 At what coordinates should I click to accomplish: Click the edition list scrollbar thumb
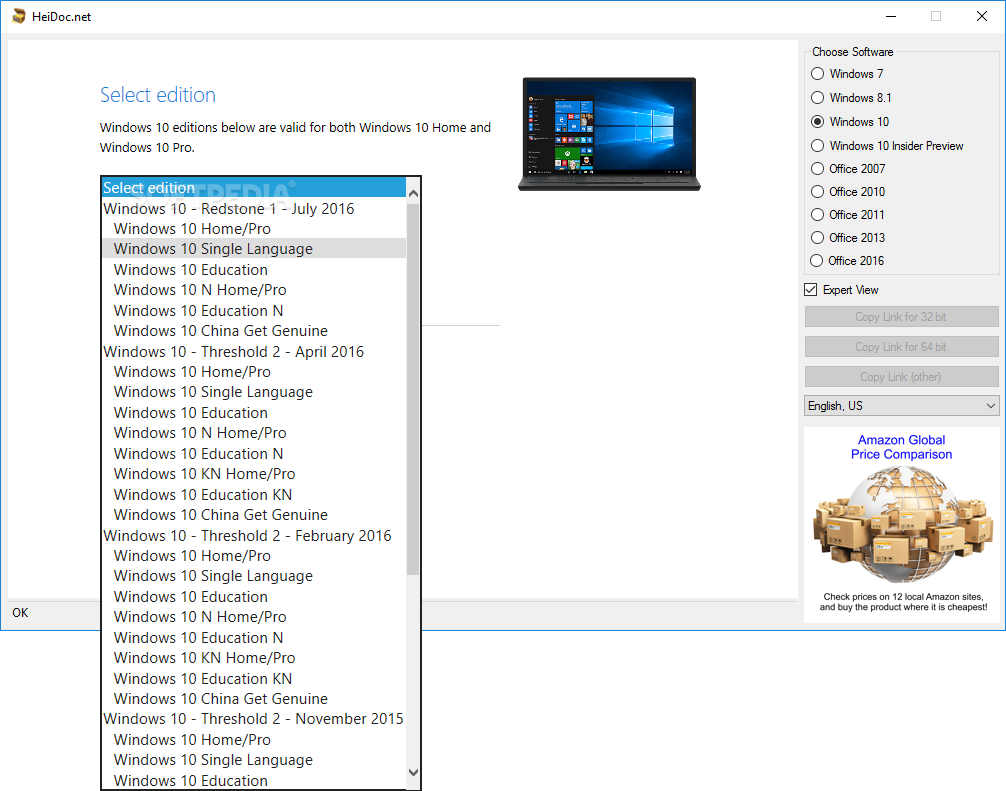coord(413,388)
